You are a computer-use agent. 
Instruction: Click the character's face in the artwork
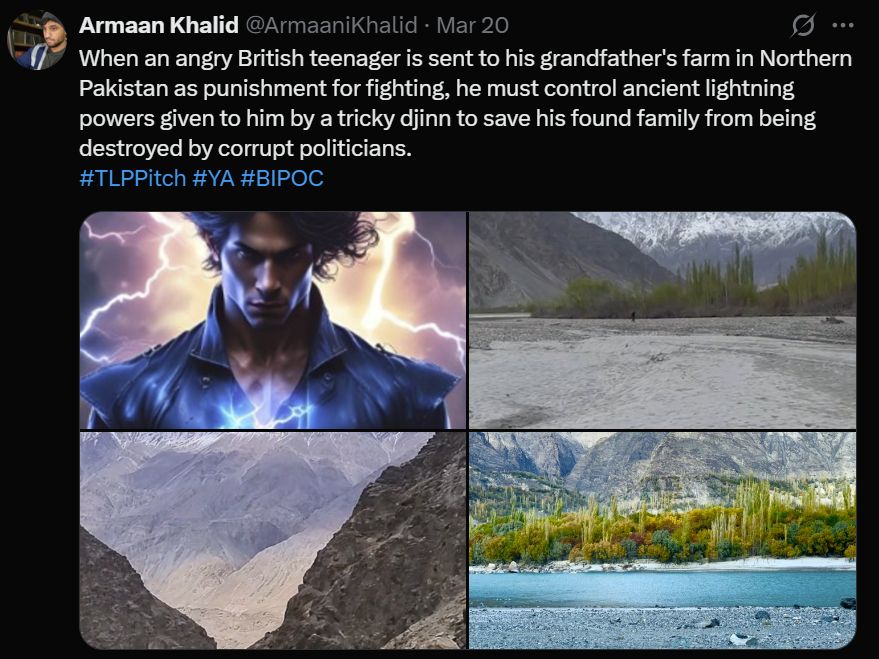(268, 276)
